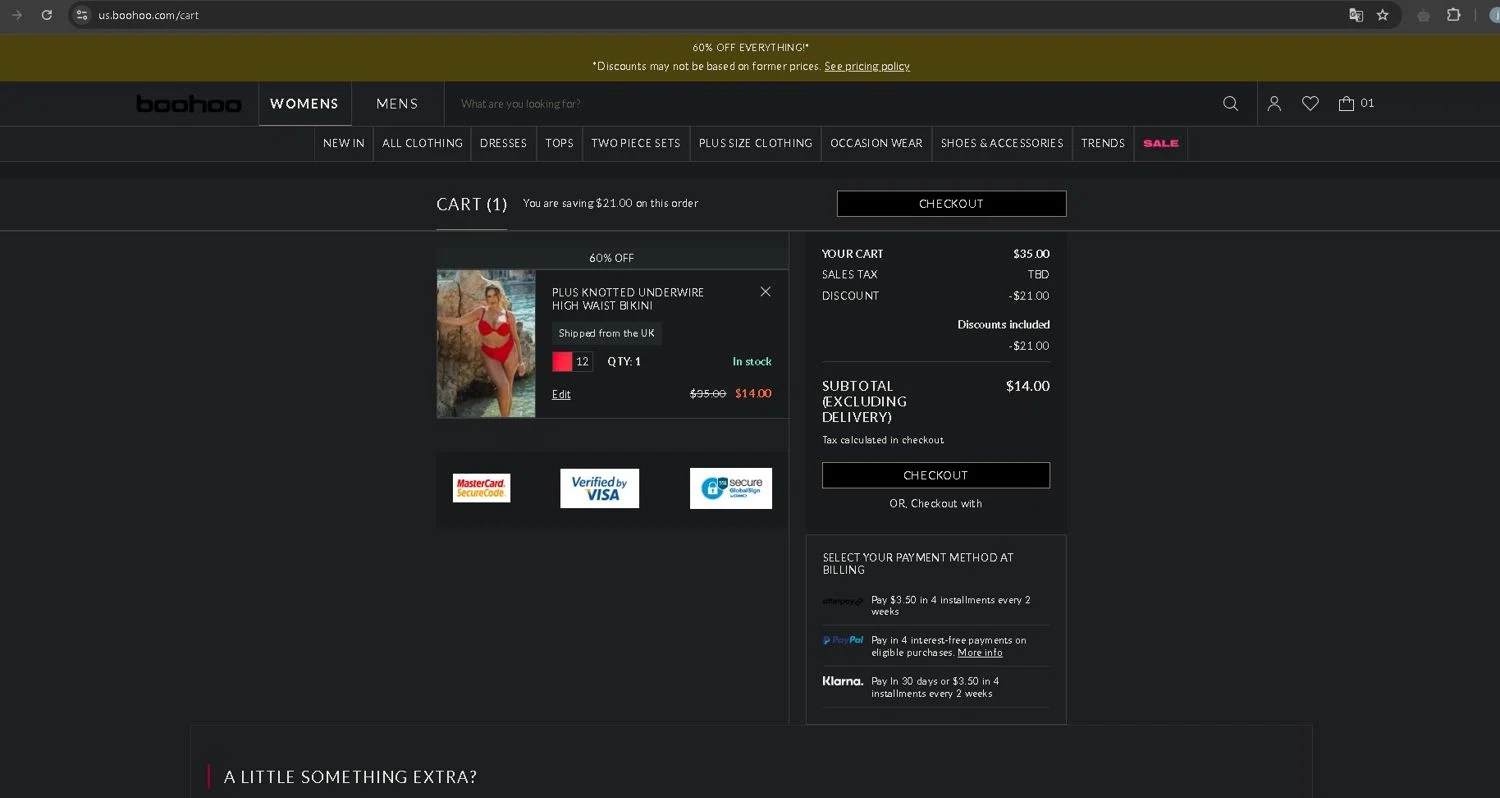1500x798 pixels.
Task: Open the TRENDS menu
Action: click(1103, 143)
